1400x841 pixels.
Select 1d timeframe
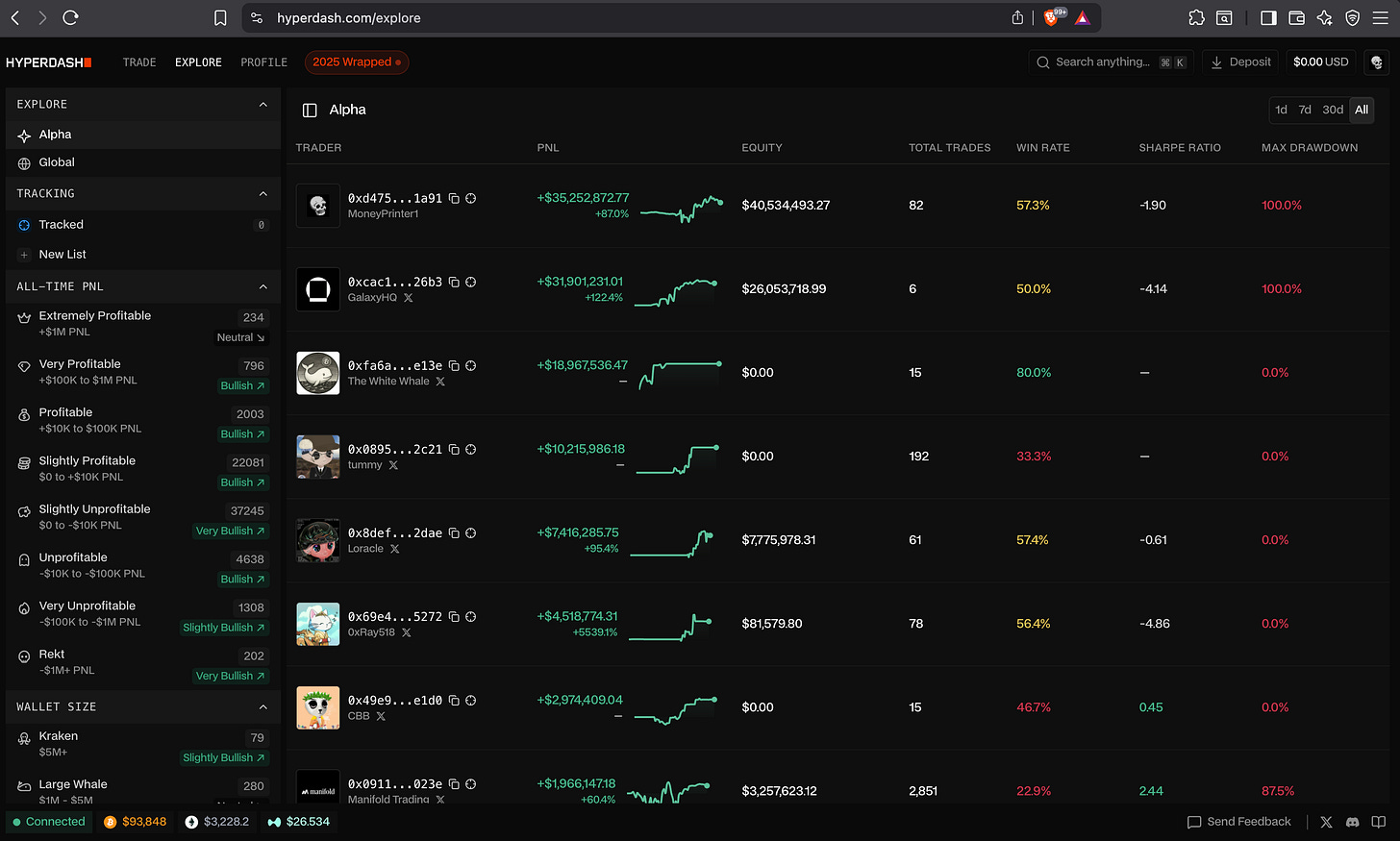[x=1281, y=110]
